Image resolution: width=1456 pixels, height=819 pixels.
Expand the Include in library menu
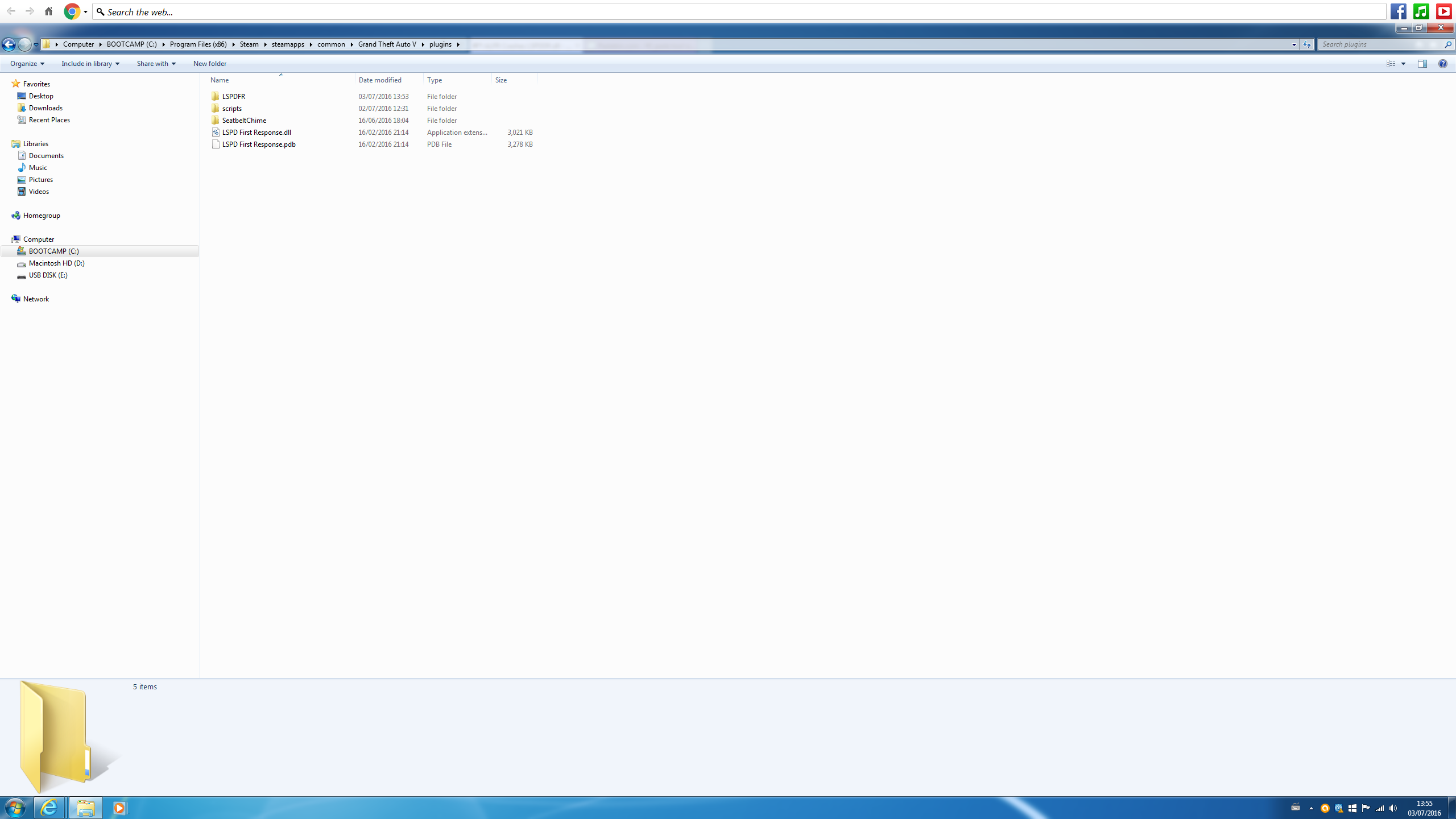point(90,64)
